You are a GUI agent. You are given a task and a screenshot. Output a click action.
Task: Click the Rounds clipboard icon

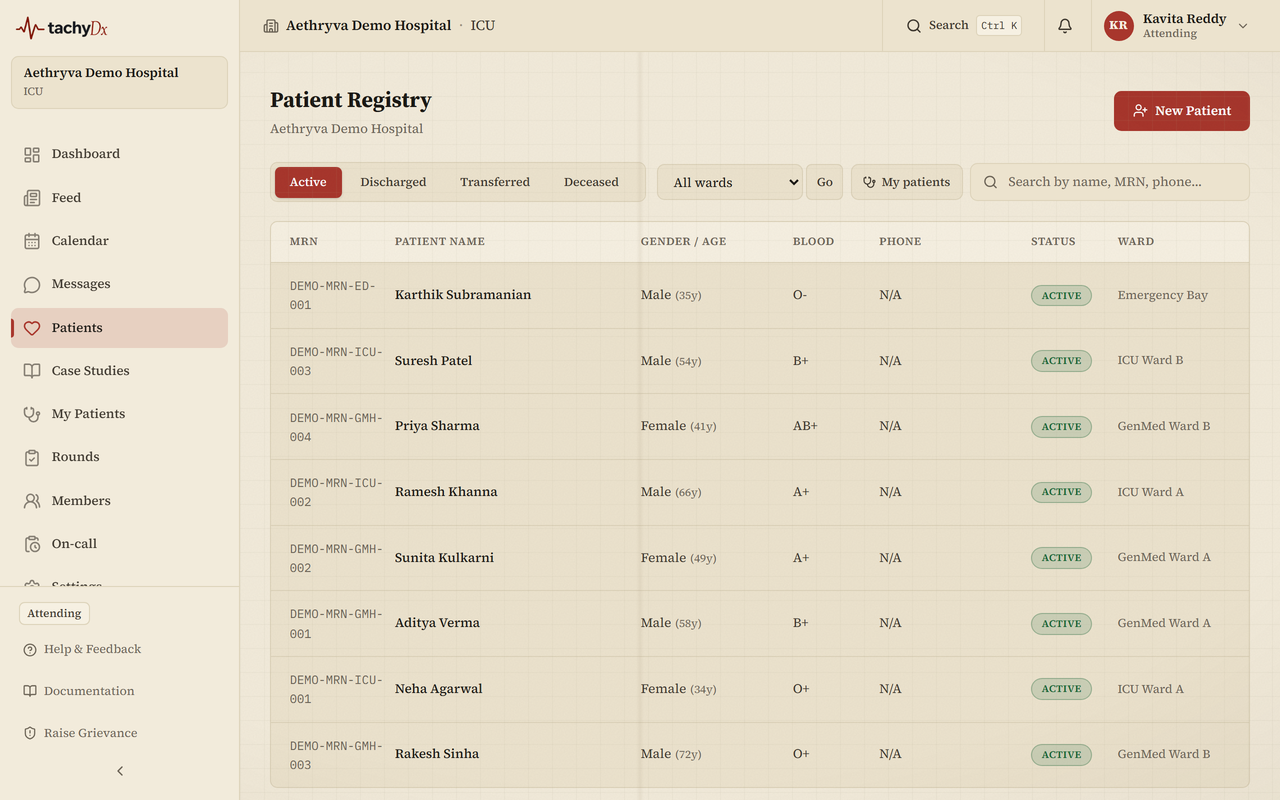pyautogui.click(x=32, y=457)
